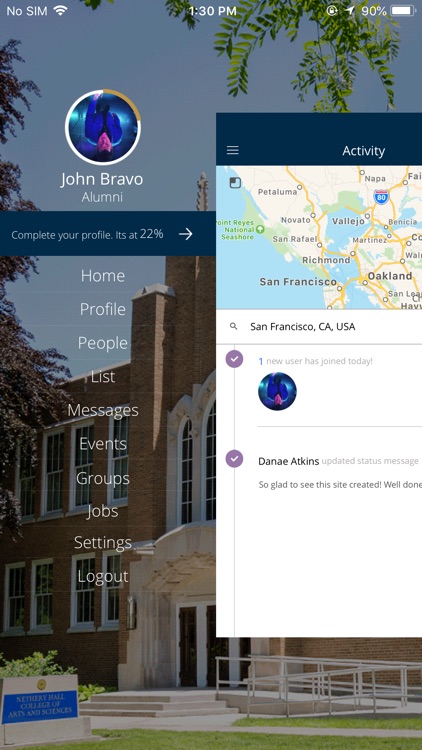This screenshot has width=422, height=750.
Task: Open Home from the side menu
Action: tap(103, 276)
